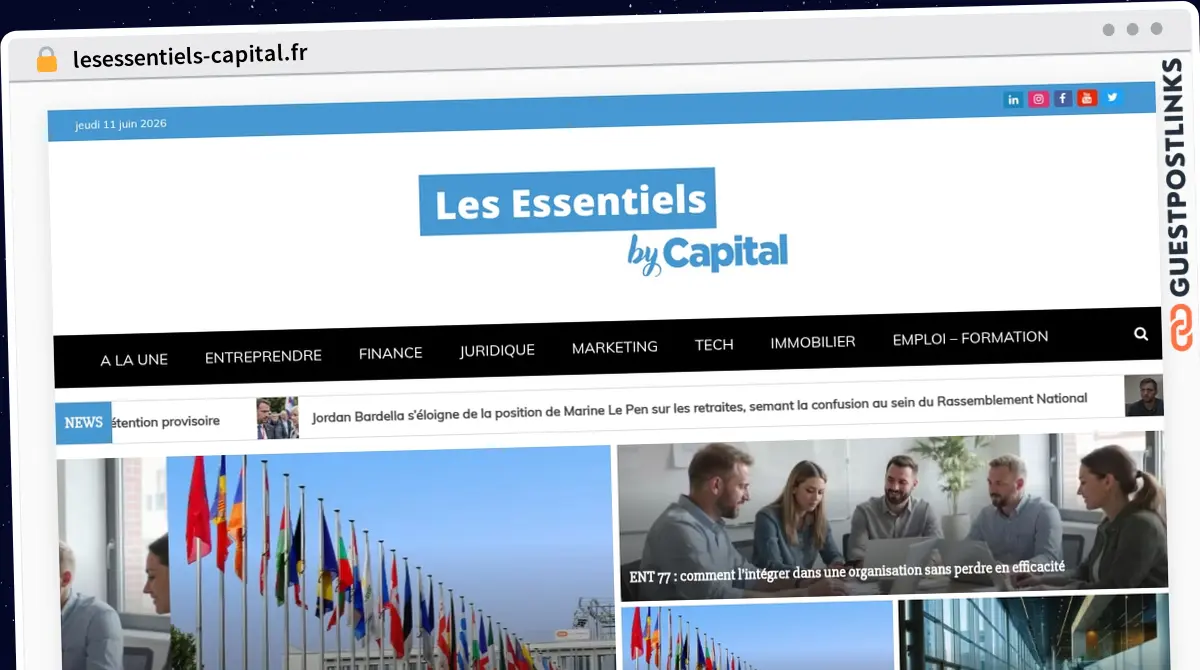Click the search magnifier icon
Screen dimensions: 1200x670
click(x=1141, y=334)
